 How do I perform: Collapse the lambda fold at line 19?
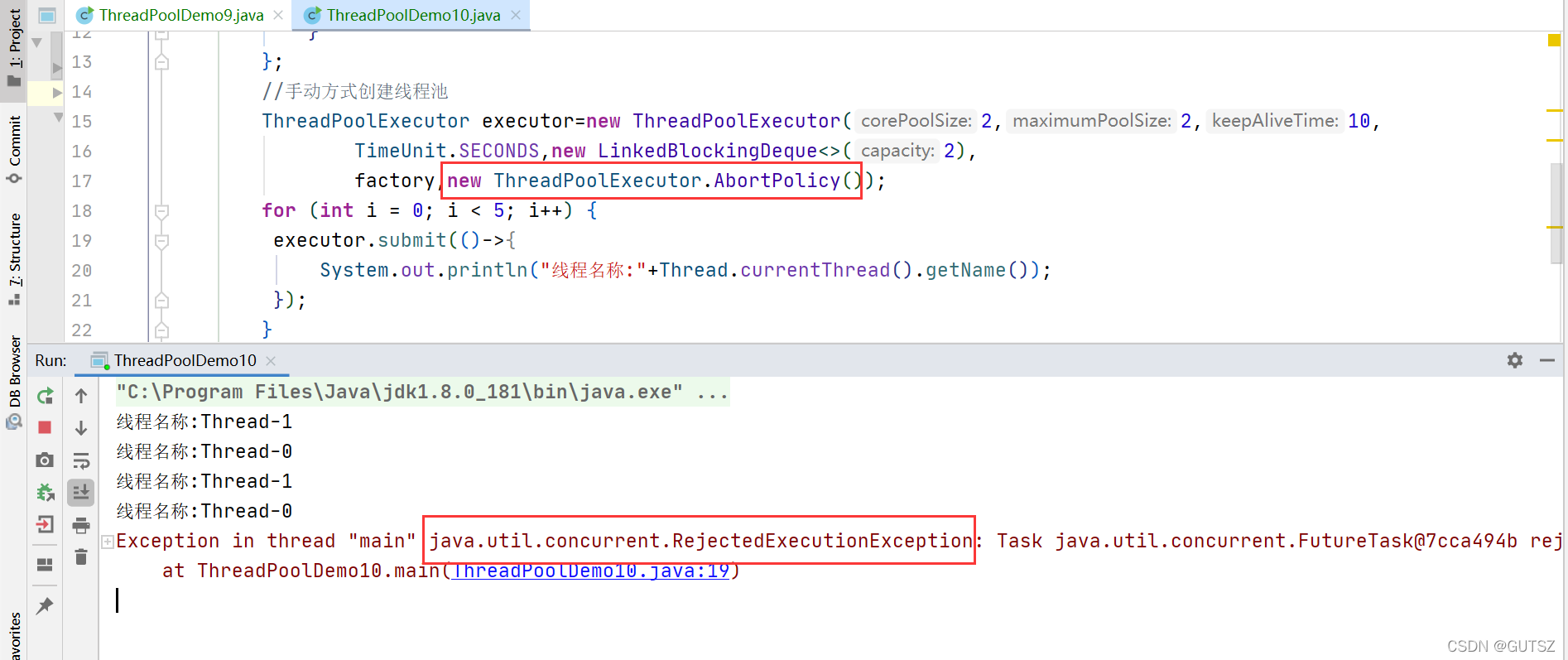162,241
